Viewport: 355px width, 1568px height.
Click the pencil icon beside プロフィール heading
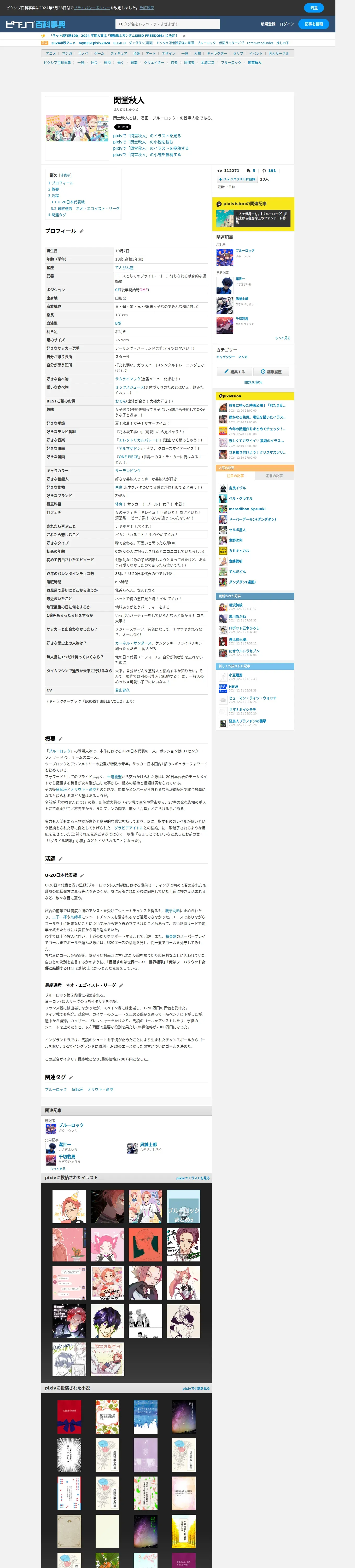tap(82, 231)
